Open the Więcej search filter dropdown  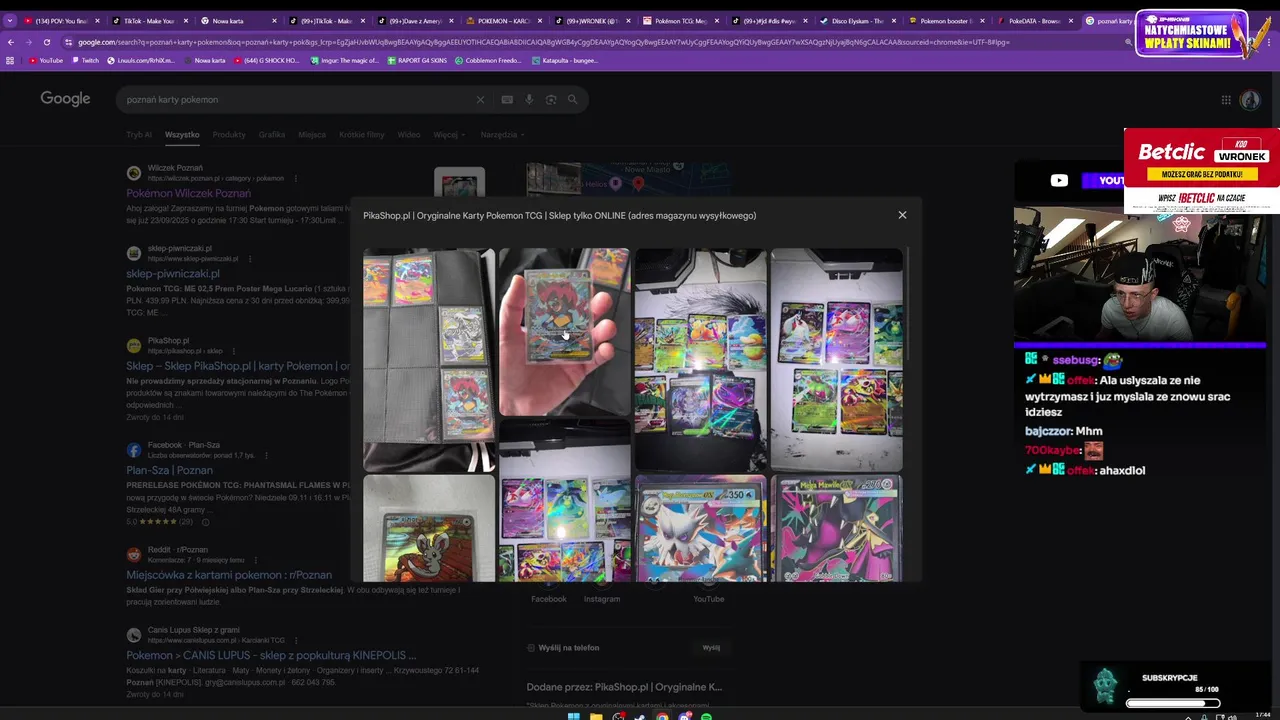pyautogui.click(x=449, y=134)
